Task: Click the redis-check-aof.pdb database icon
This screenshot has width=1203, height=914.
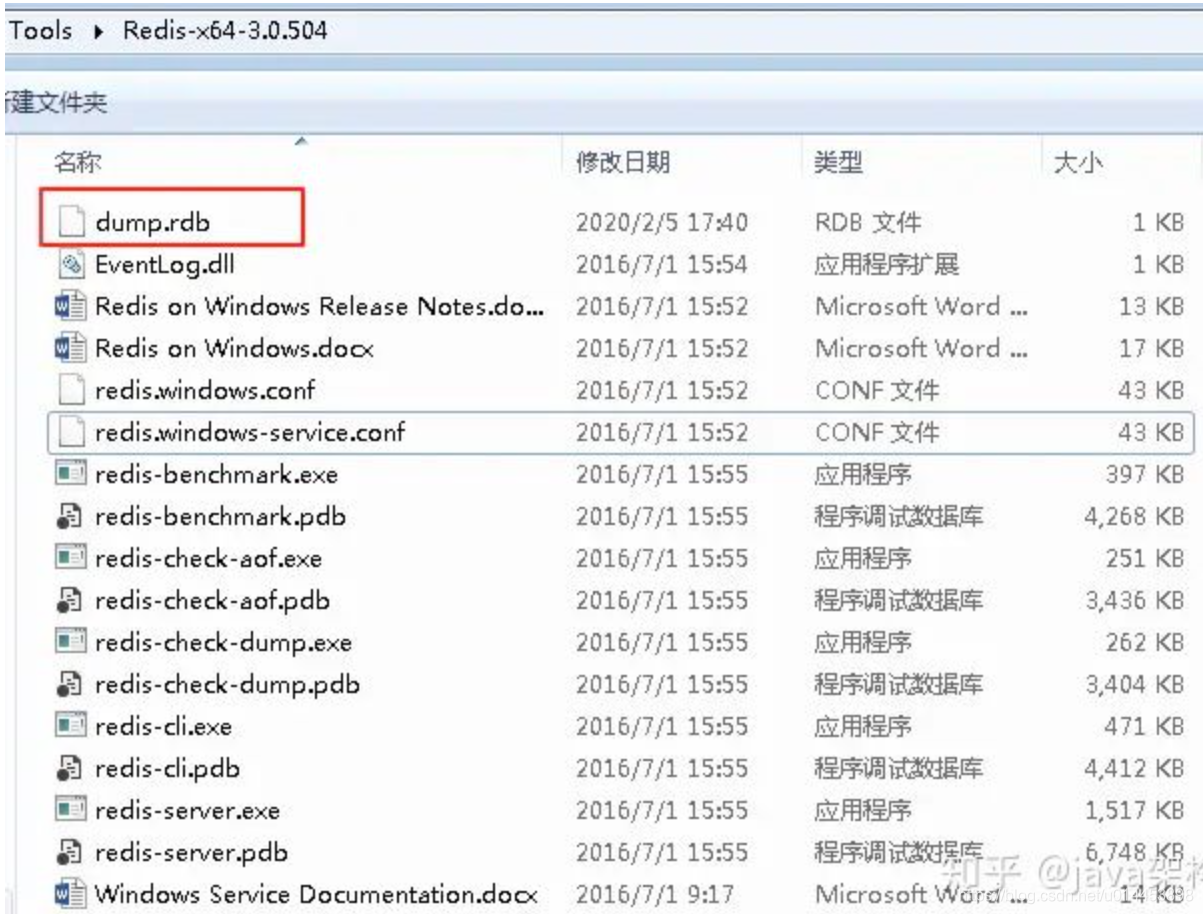Action: pos(70,600)
